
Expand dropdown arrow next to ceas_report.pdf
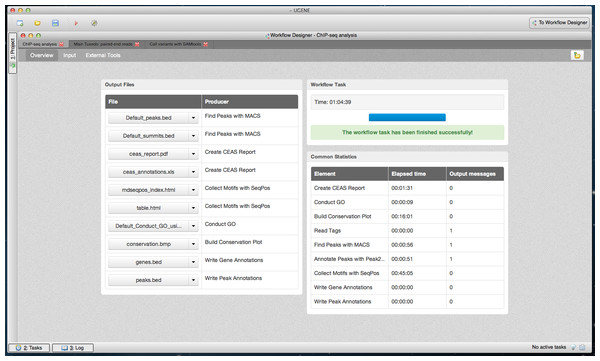pyautogui.click(x=193, y=154)
